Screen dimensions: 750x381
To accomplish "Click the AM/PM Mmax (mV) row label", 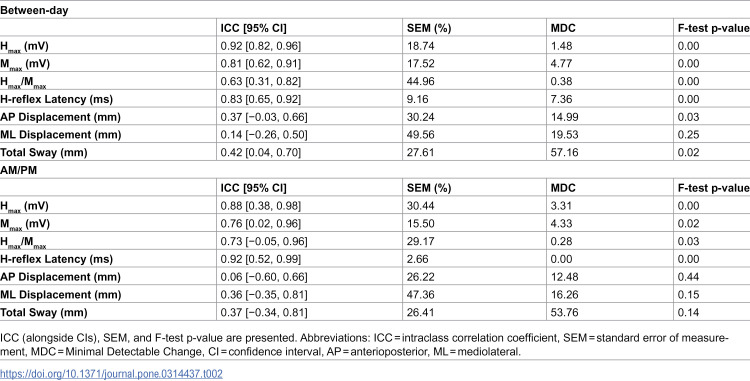I will pos(25,224).
